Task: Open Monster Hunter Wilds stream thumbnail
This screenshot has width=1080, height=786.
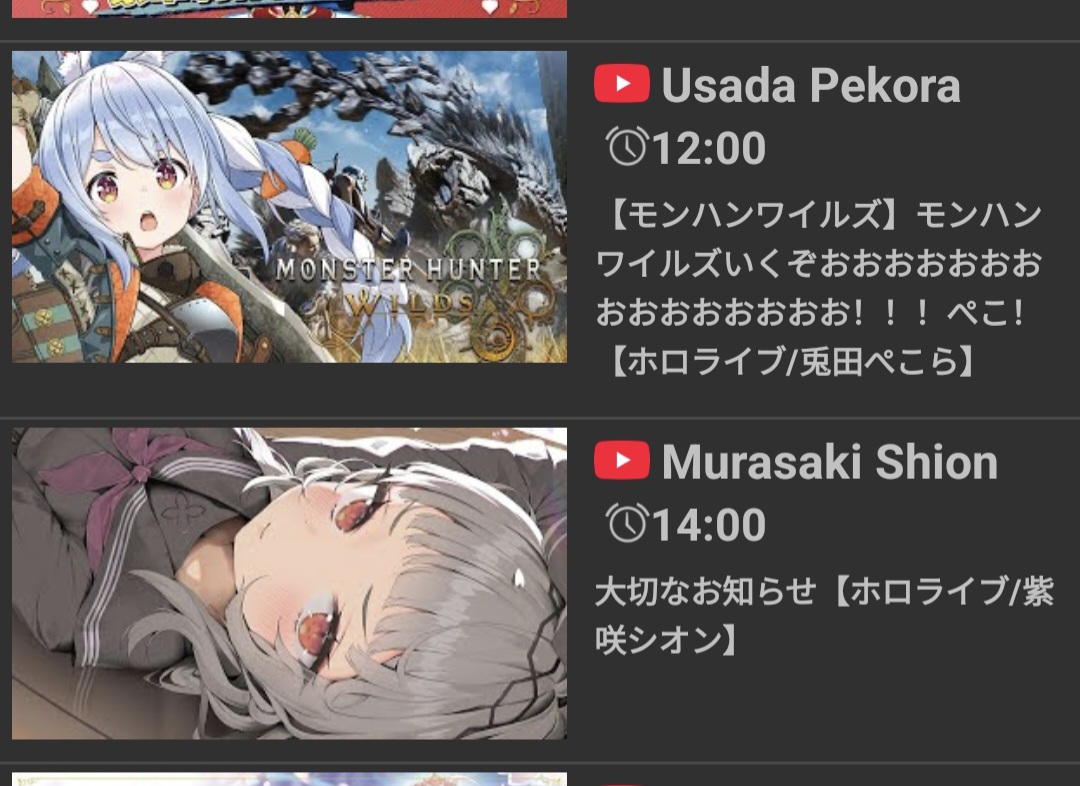Action: point(289,207)
